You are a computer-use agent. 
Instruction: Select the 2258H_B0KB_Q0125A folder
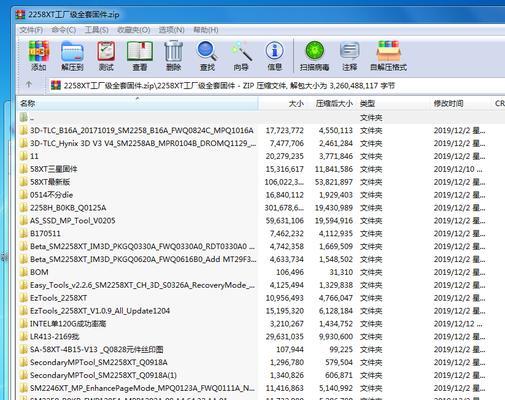click(x=68, y=208)
